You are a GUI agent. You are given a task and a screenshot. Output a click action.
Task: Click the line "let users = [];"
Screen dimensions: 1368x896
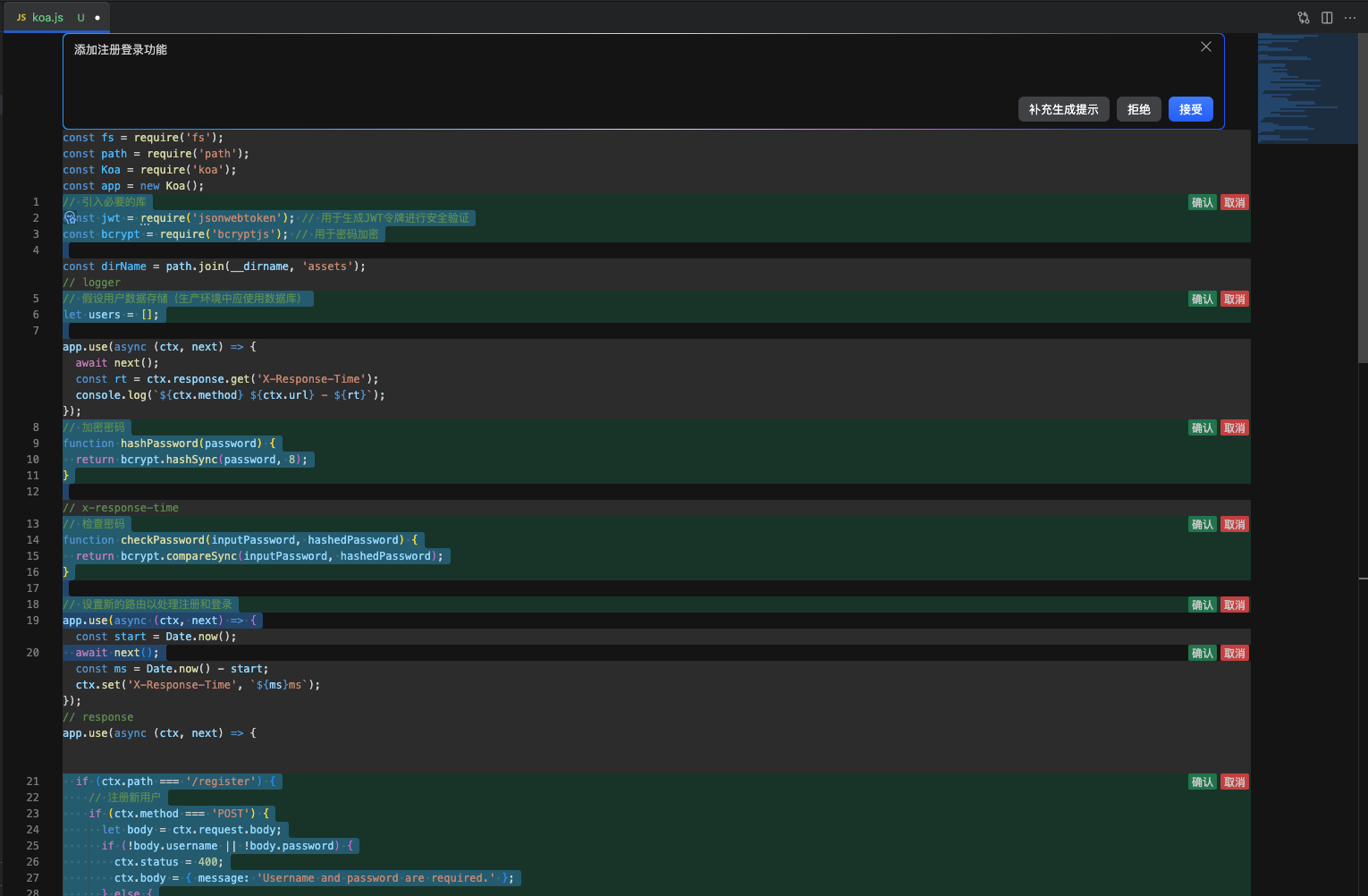[x=111, y=315]
